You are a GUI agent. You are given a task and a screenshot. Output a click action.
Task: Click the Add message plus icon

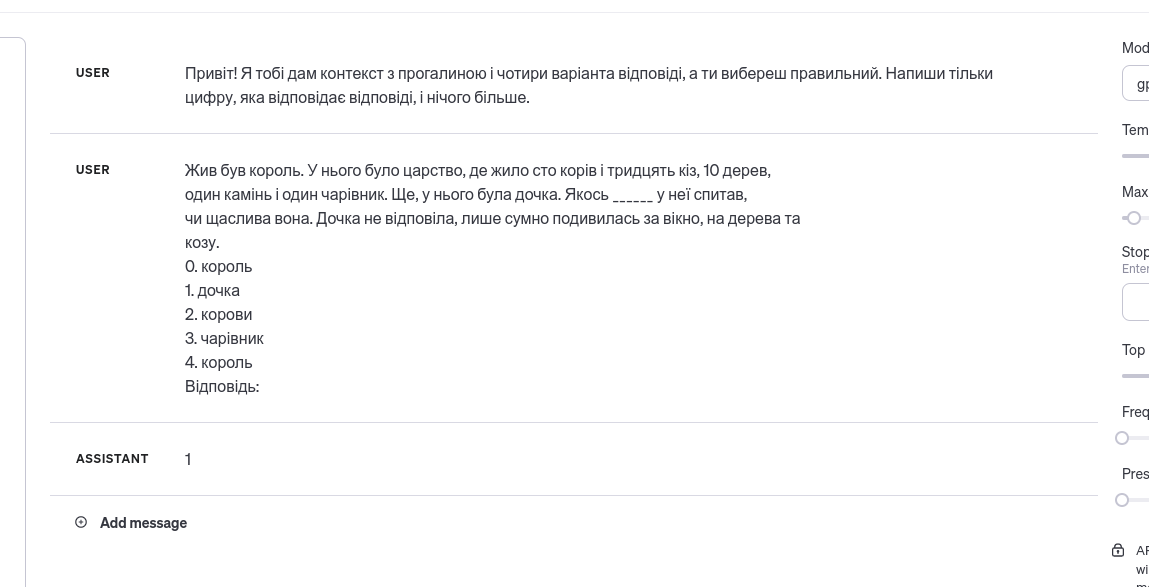click(81, 522)
